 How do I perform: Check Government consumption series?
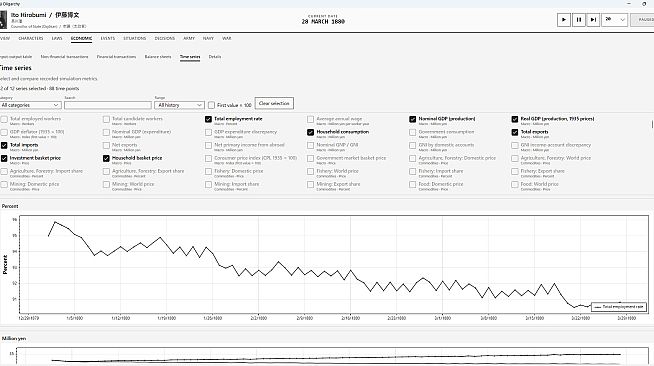coord(413,133)
